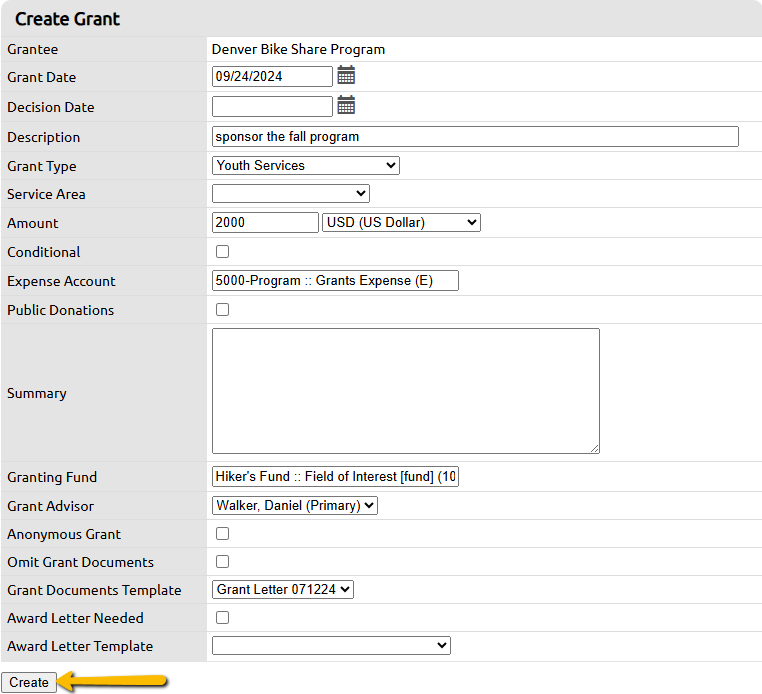Open the empty Award Letter Template dropdown
The height and width of the screenshot is (694, 762).
(x=331, y=645)
